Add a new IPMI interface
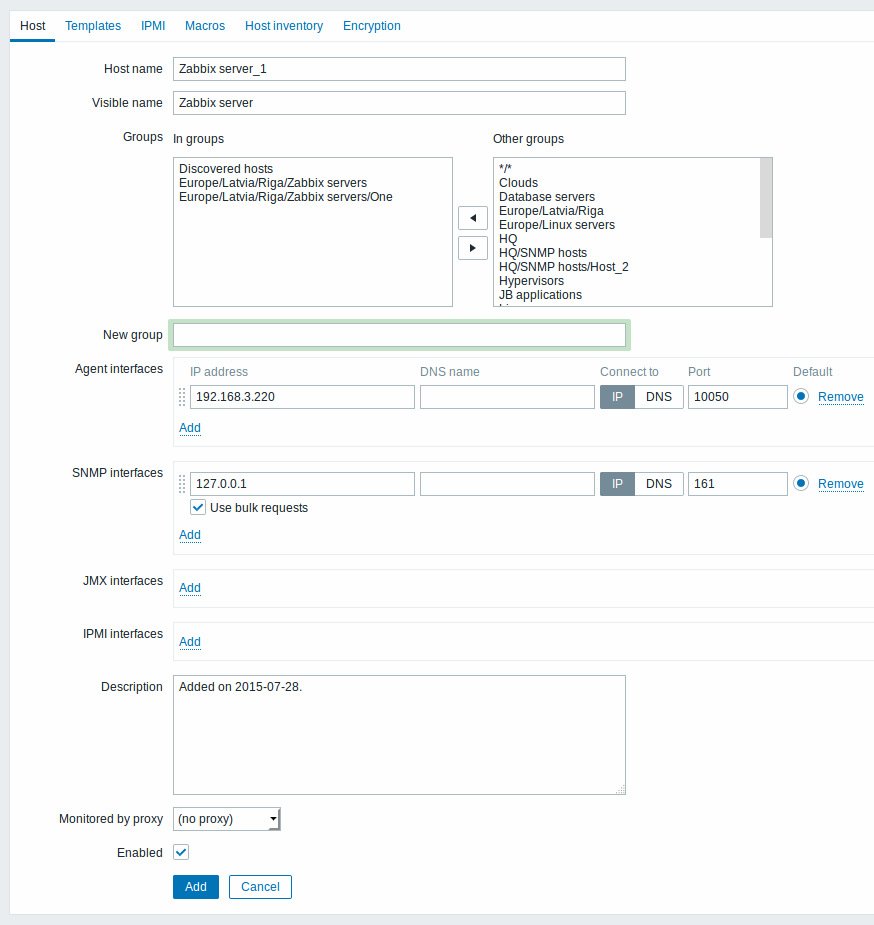The image size is (874, 925). point(190,641)
